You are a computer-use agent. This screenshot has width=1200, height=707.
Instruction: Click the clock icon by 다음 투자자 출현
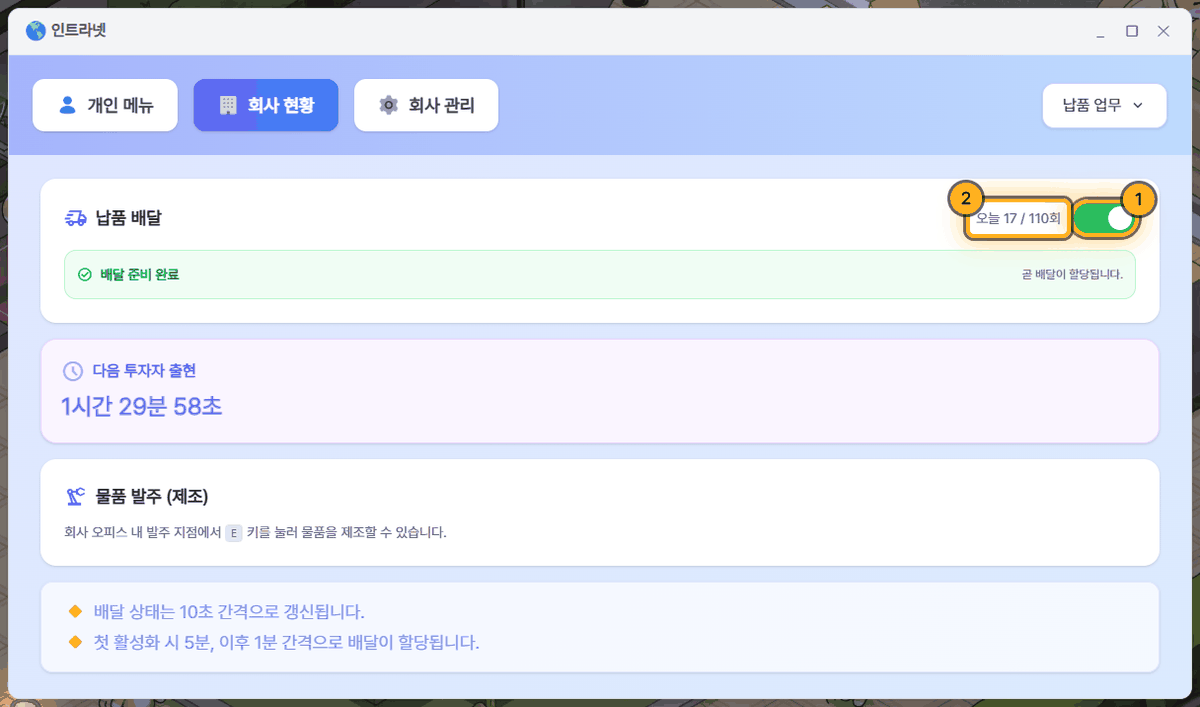pyautogui.click(x=73, y=371)
